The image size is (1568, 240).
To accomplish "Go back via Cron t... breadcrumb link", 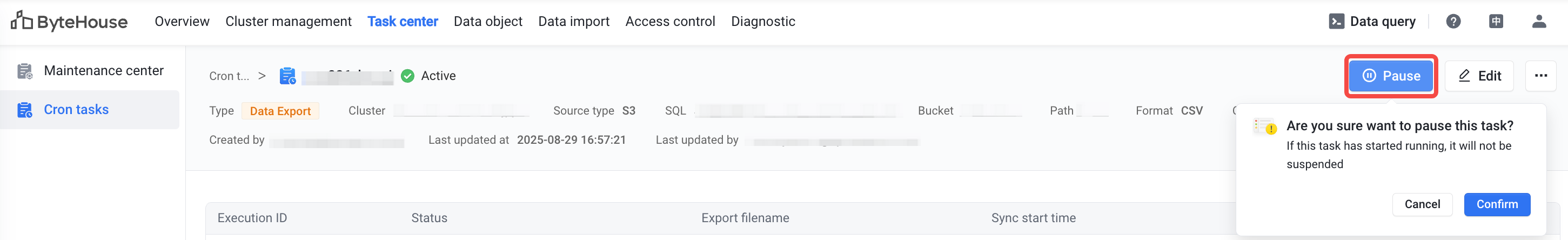I will click(229, 76).
